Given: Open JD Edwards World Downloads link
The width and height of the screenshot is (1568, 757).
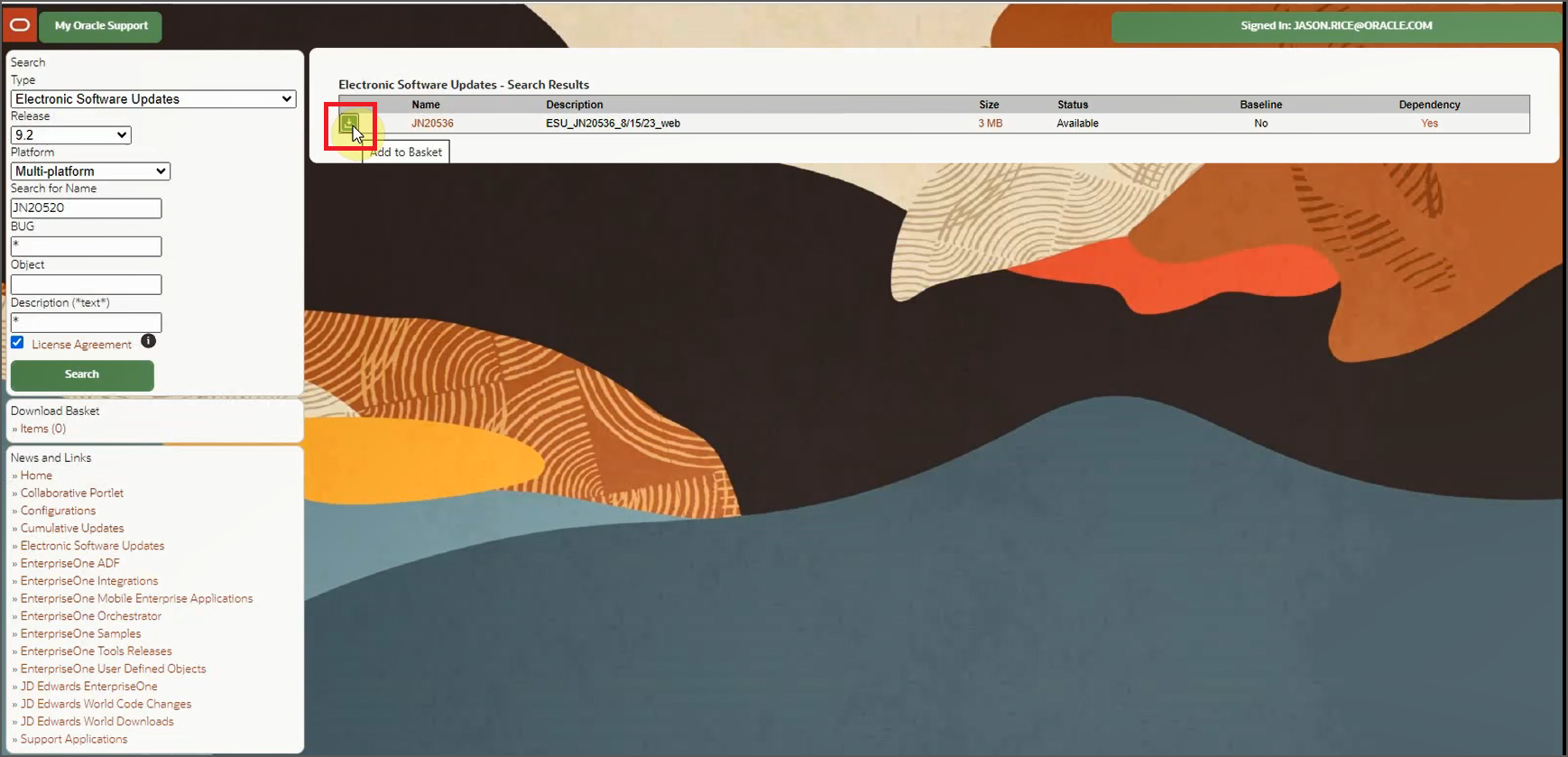Looking at the screenshot, I should point(97,722).
